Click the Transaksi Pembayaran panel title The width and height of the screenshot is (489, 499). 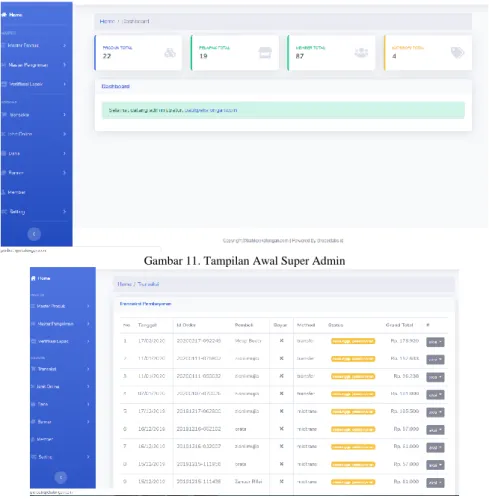click(145, 304)
